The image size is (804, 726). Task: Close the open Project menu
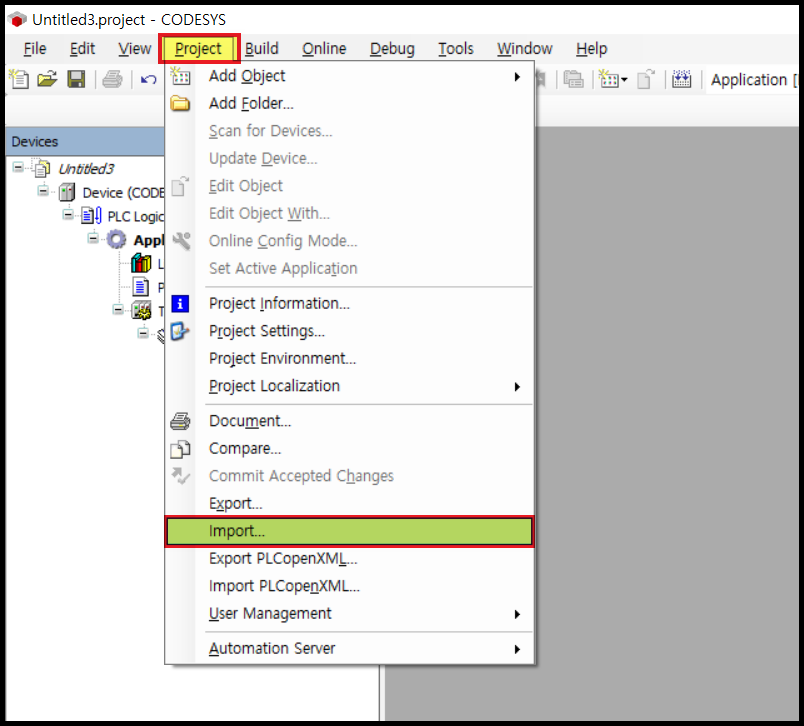pos(199,49)
